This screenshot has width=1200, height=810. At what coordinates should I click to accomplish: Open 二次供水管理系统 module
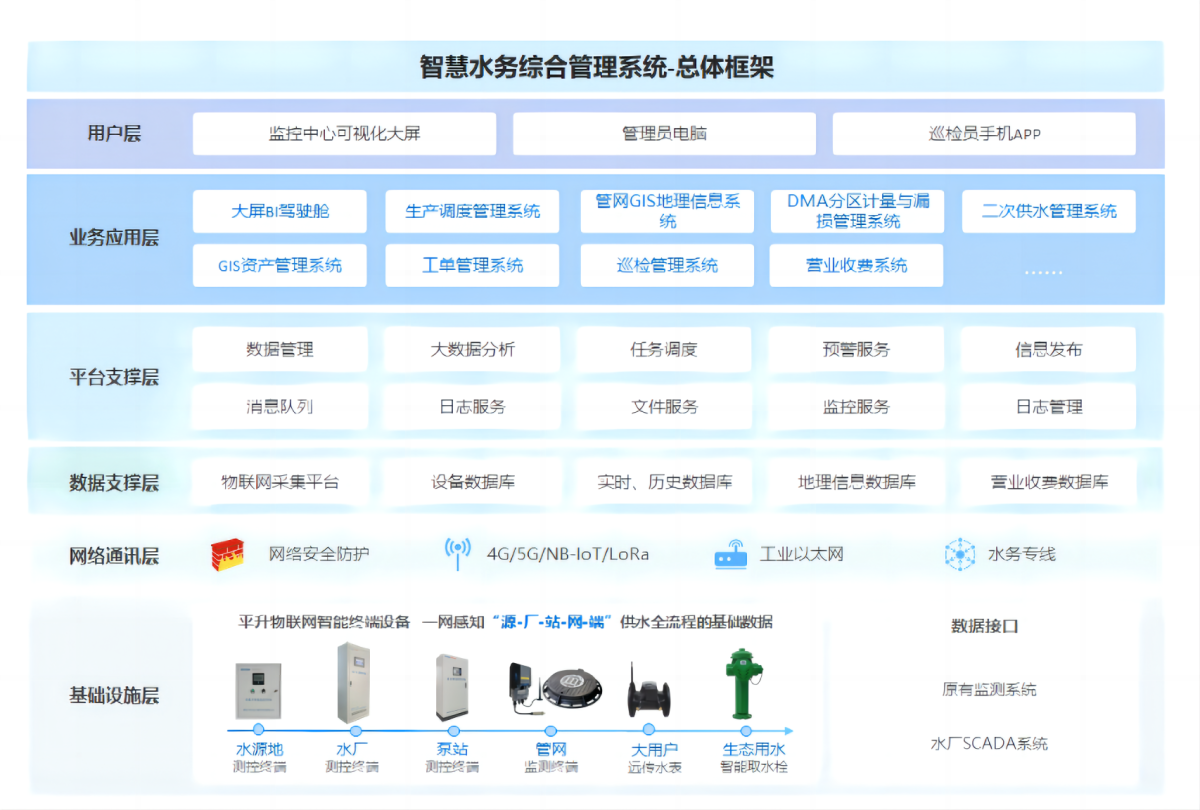1049,211
